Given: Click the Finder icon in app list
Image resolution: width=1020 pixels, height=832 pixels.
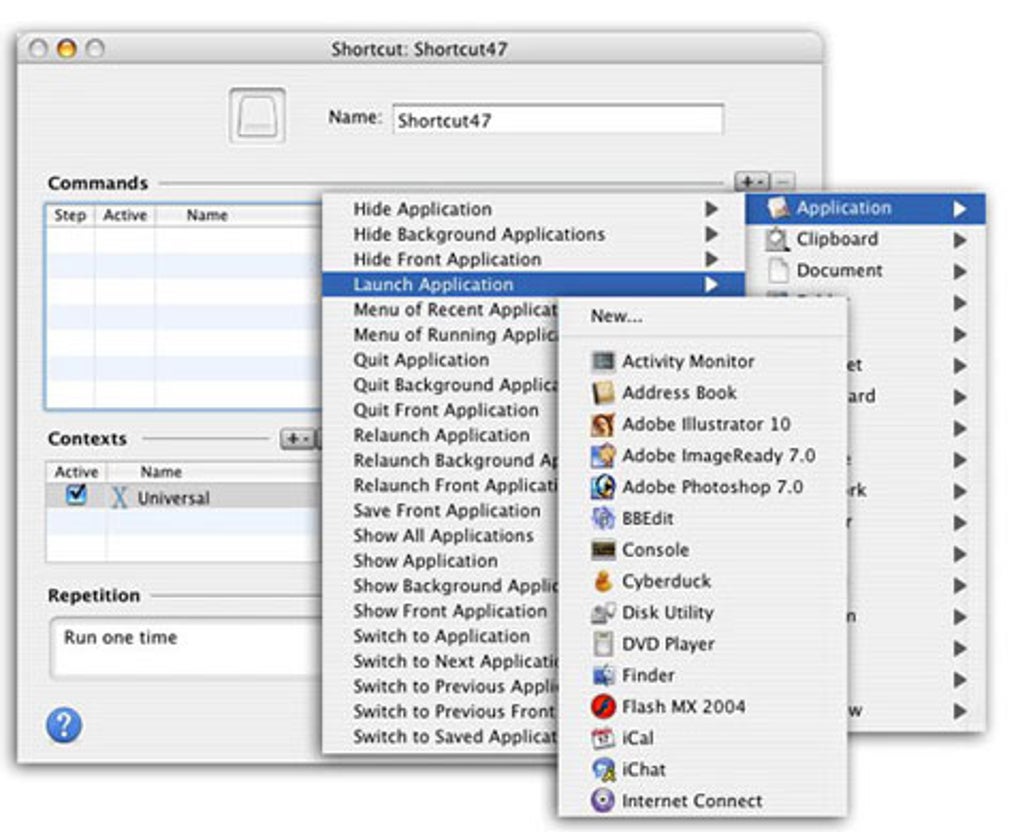Looking at the screenshot, I should click(x=603, y=675).
